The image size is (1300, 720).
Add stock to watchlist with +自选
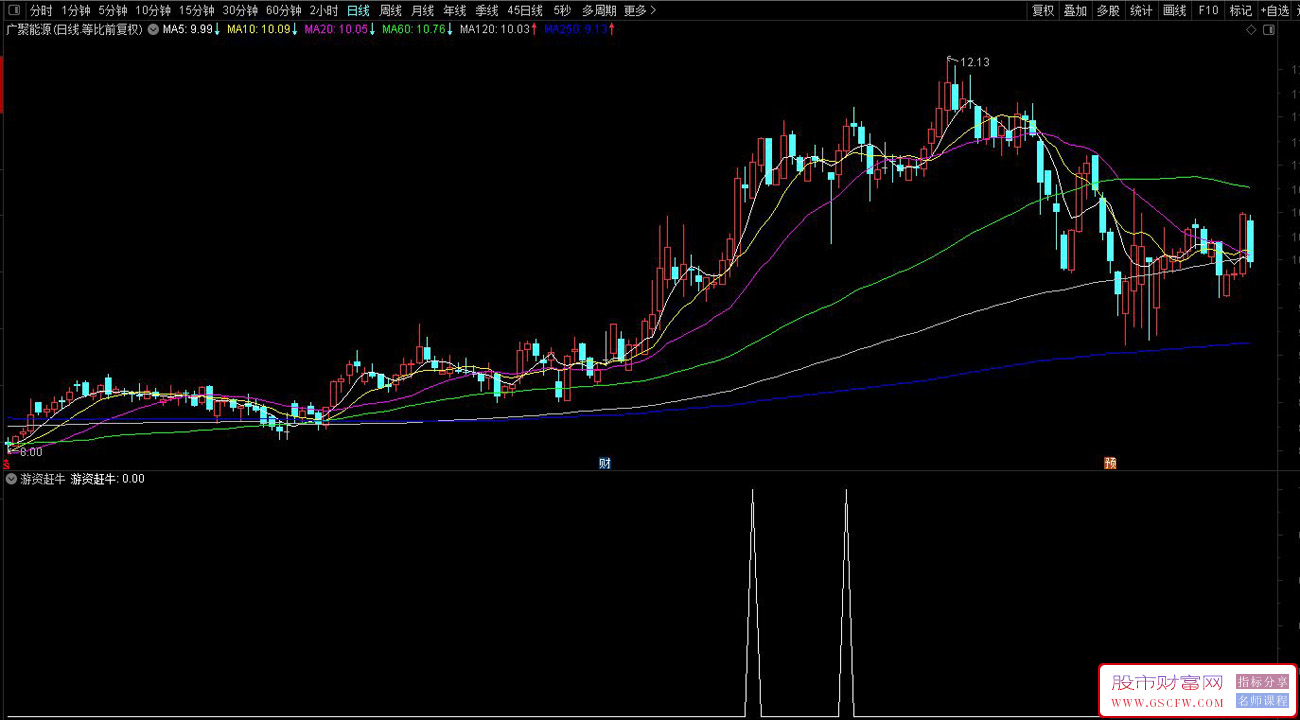[x=1275, y=11]
